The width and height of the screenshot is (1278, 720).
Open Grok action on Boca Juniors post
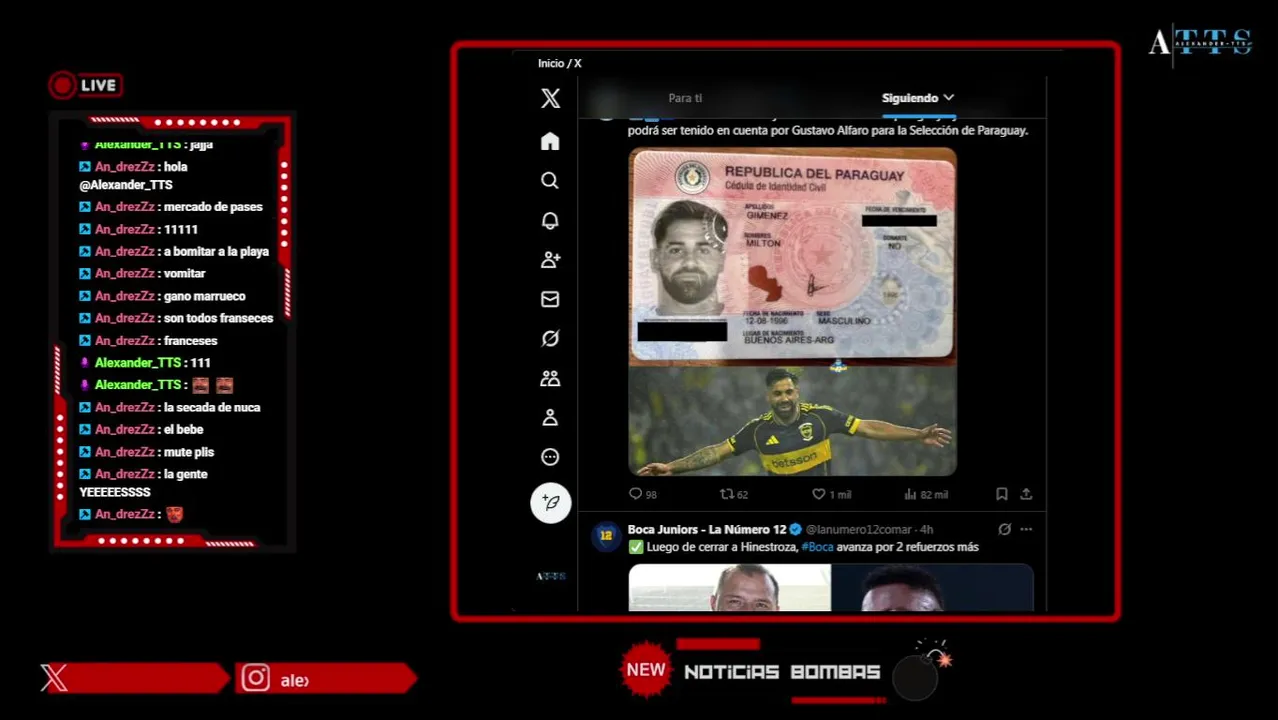[1004, 529]
